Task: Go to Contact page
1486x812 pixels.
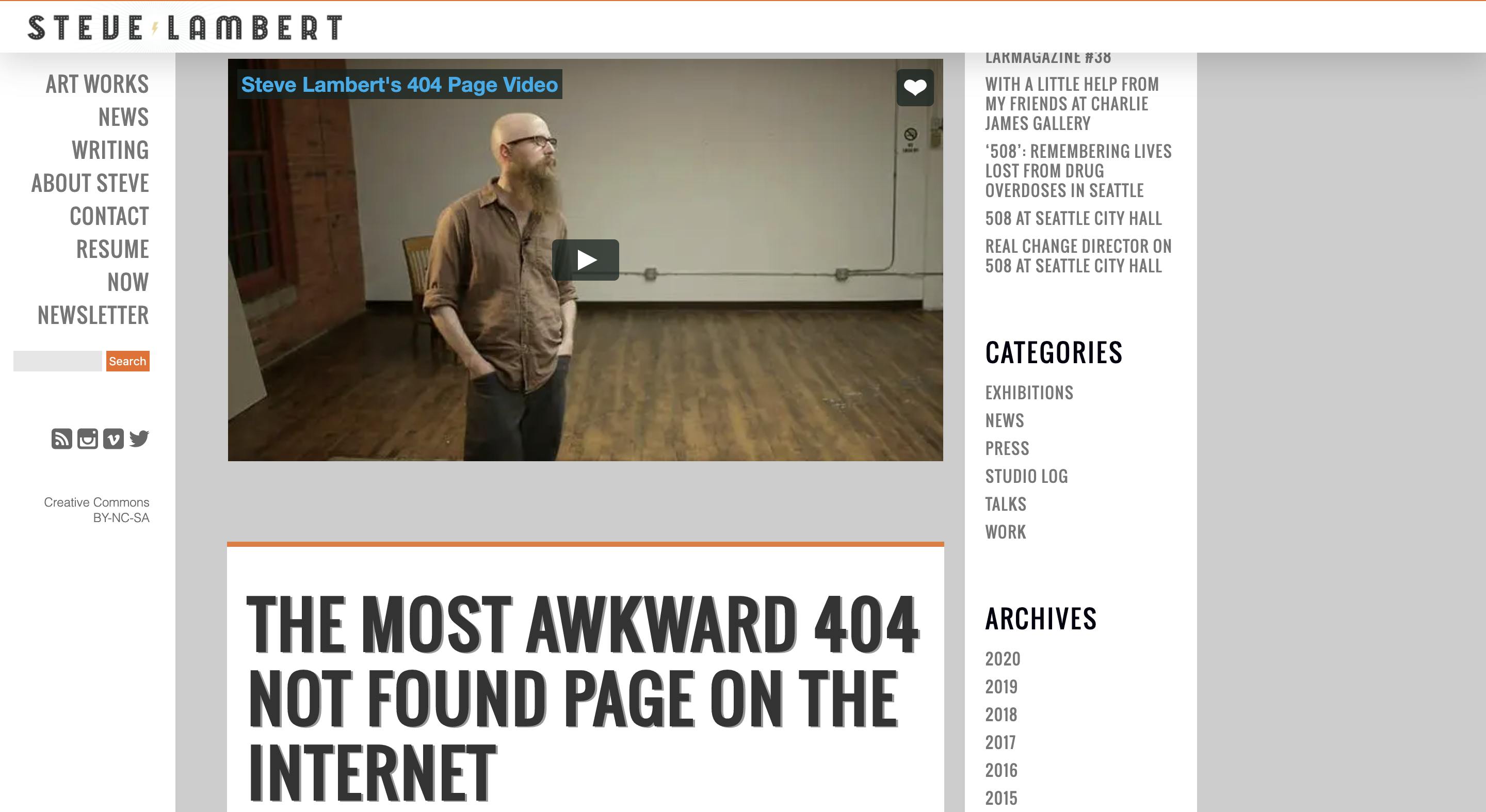Action: [x=109, y=216]
